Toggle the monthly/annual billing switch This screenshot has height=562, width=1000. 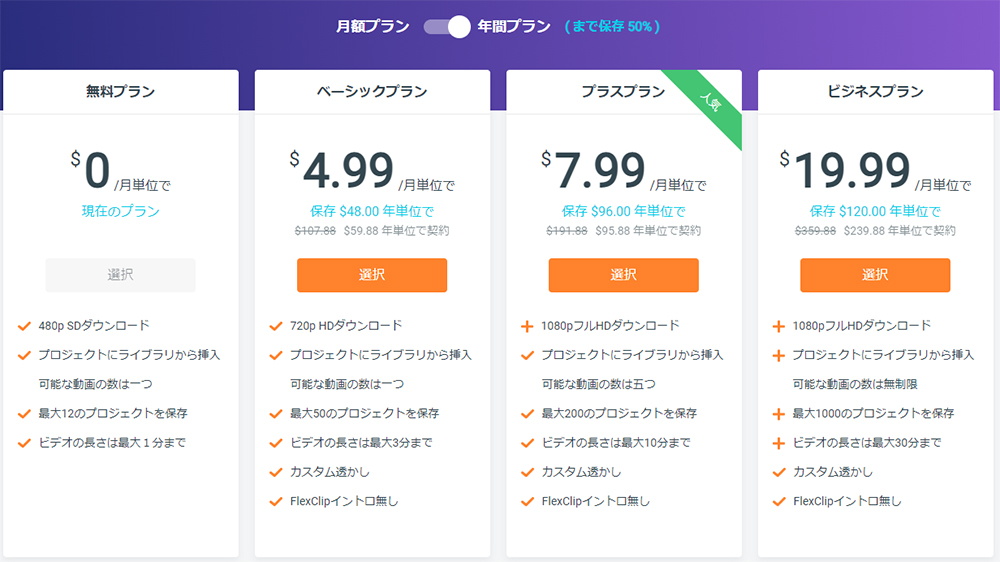pos(446,27)
